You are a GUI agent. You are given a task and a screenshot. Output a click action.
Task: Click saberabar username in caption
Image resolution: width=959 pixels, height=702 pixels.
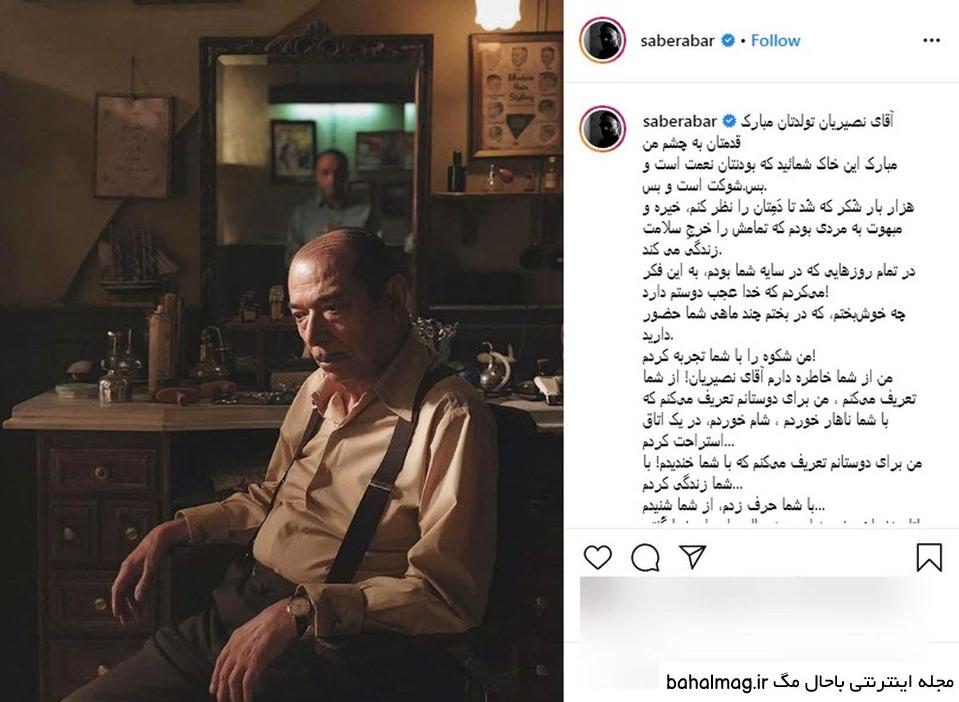pos(679,122)
